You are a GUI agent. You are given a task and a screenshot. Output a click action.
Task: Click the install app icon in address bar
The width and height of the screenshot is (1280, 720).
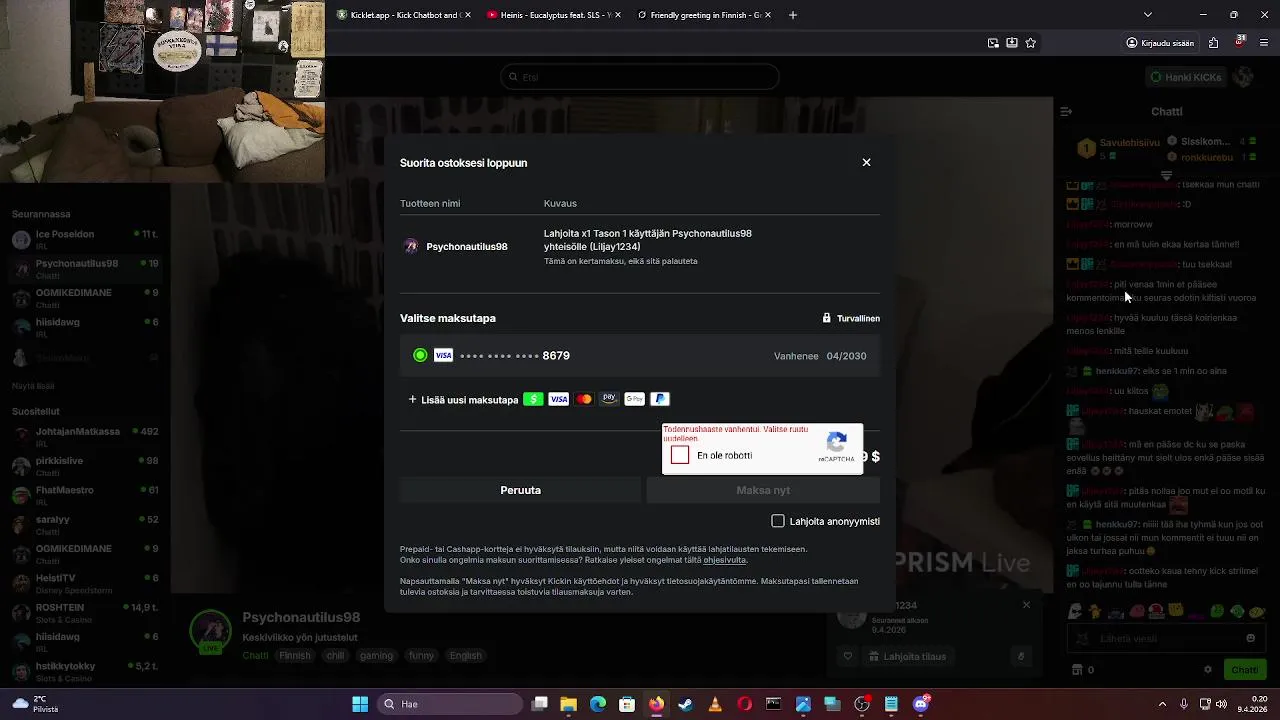[1012, 43]
